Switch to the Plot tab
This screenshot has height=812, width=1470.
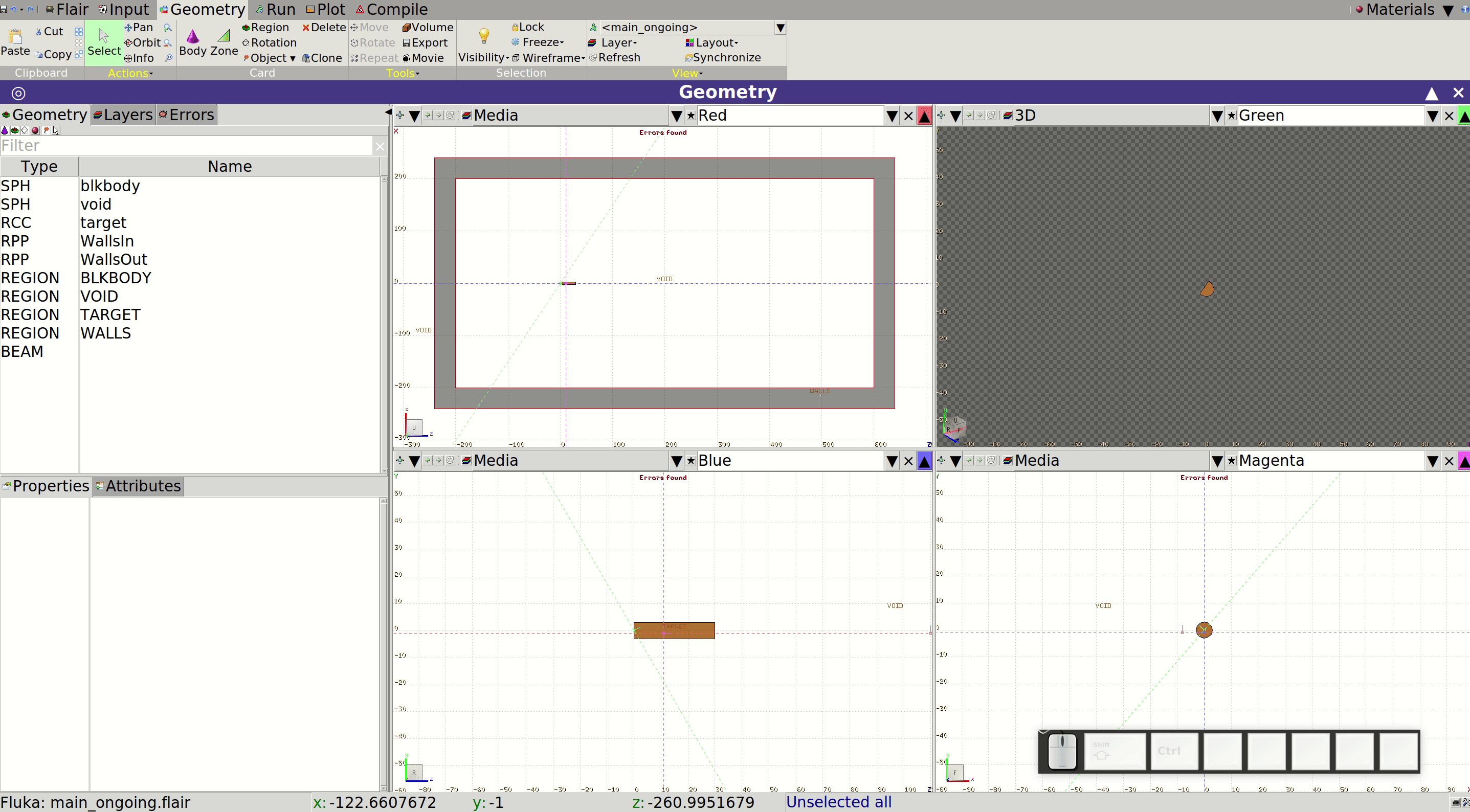pyautogui.click(x=326, y=10)
